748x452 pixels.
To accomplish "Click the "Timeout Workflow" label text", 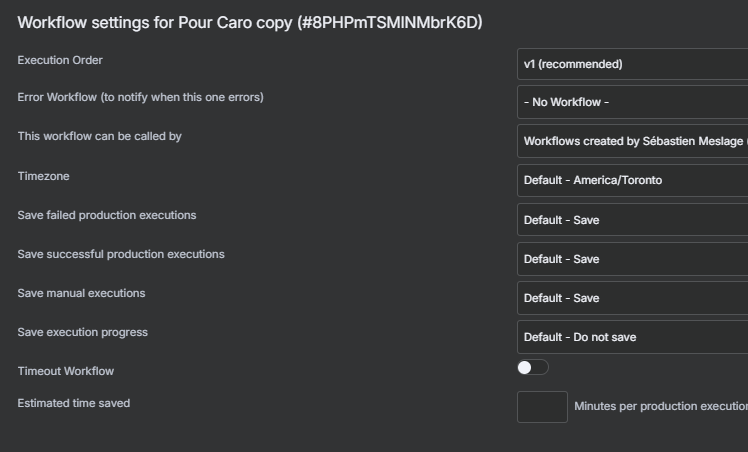I will click(66, 371).
